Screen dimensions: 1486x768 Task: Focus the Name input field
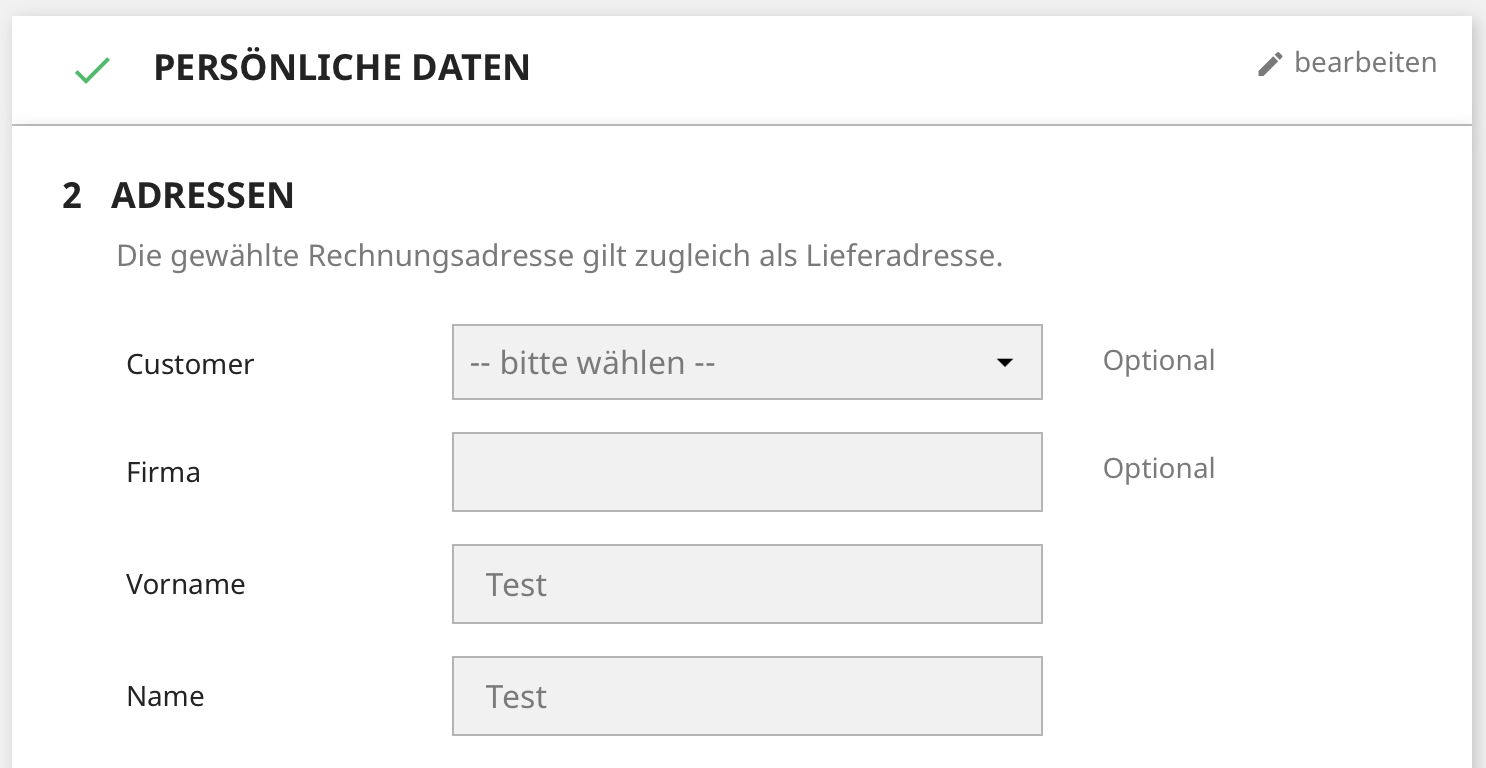[x=747, y=696]
